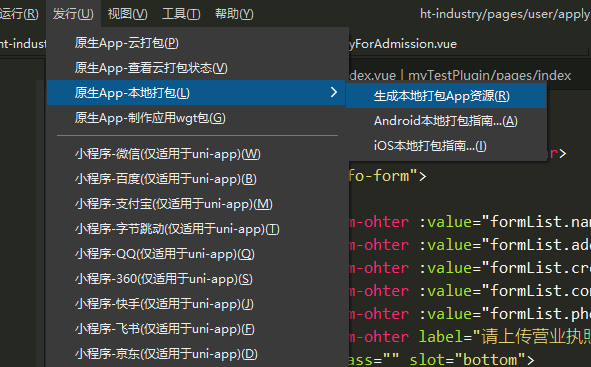The height and width of the screenshot is (367, 591).
Task: Open the 帮助(Y) menu
Action: click(x=234, y=14)
